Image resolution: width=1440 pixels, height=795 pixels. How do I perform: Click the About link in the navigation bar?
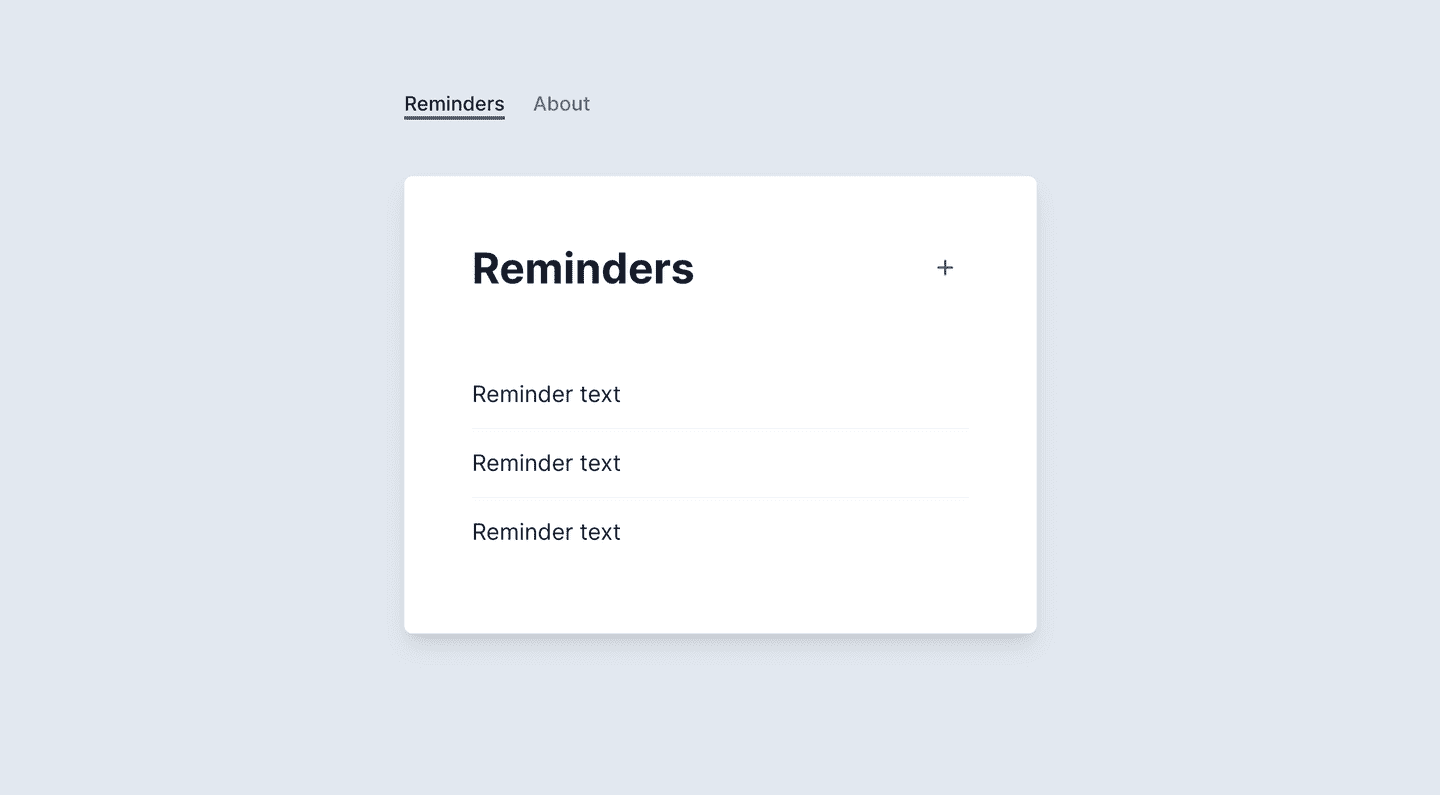[x=561, y=103]
